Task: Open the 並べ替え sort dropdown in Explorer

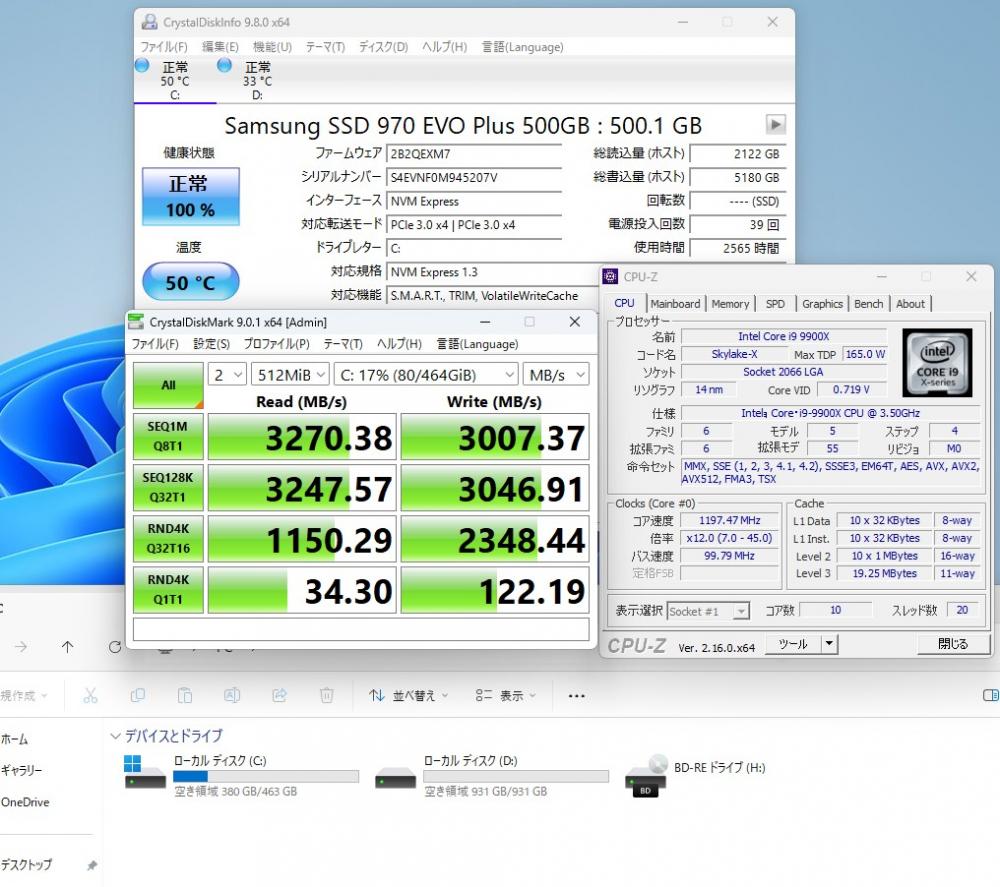Action: (x=408, y=695)
